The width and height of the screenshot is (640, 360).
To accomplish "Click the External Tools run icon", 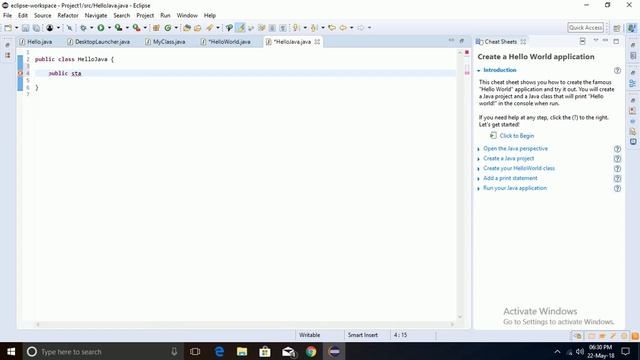I will coord(136,28).
